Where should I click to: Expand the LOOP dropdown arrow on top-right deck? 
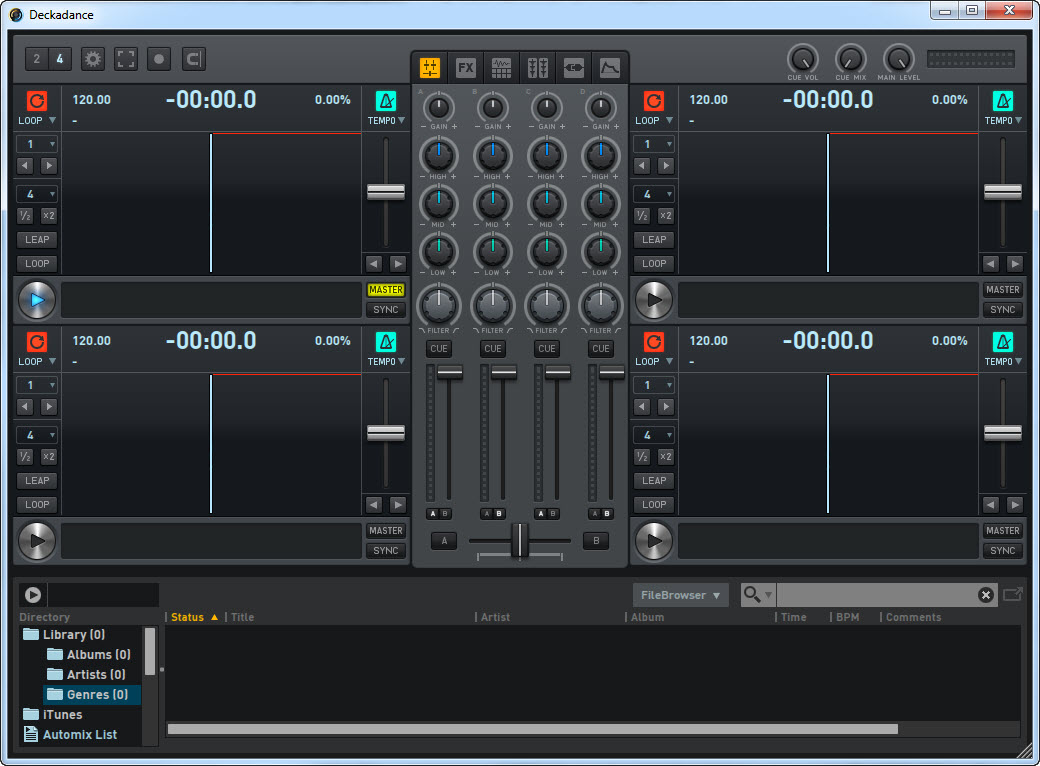(669, 121)
